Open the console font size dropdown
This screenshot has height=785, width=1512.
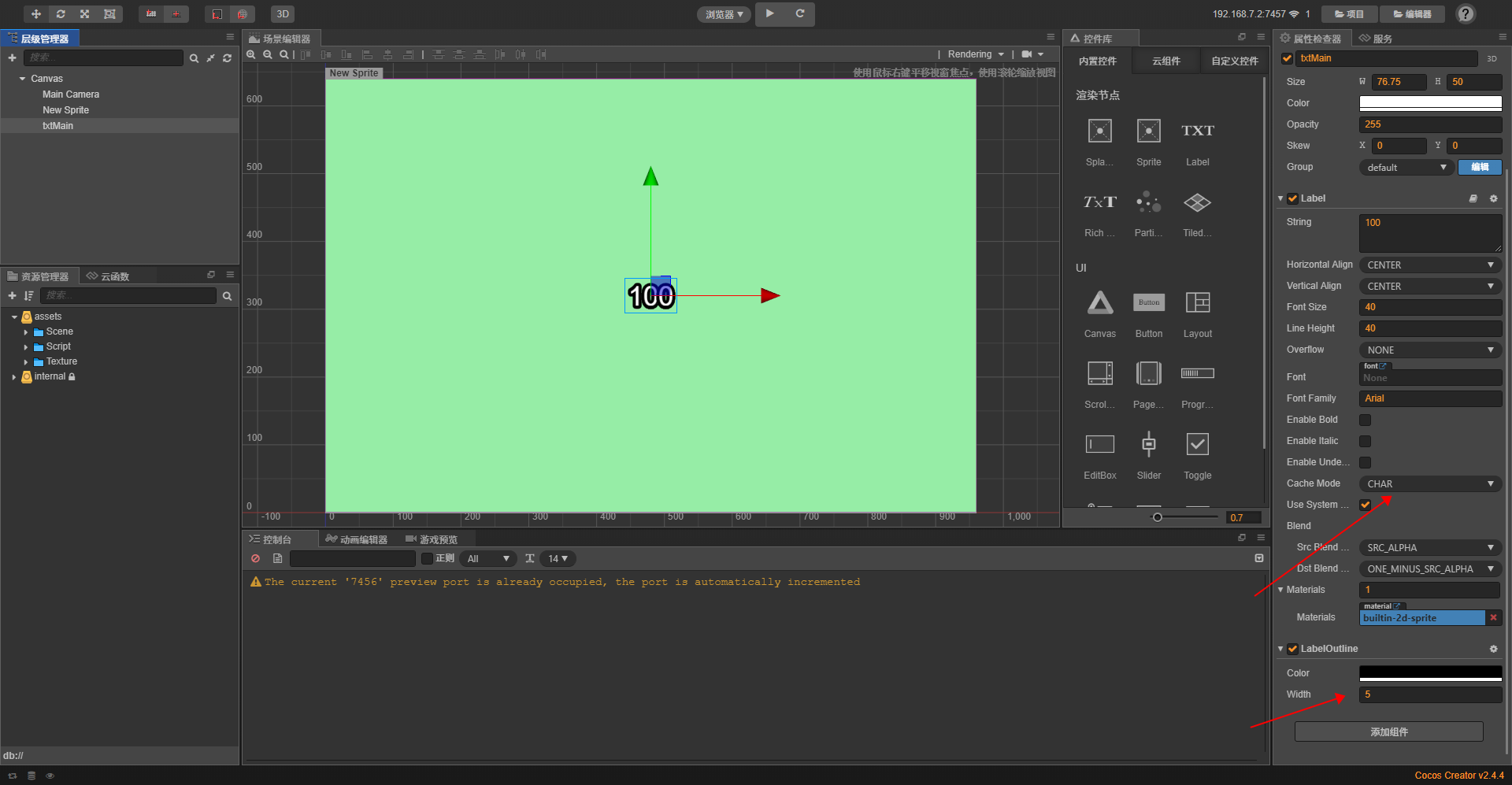point(558,559)
